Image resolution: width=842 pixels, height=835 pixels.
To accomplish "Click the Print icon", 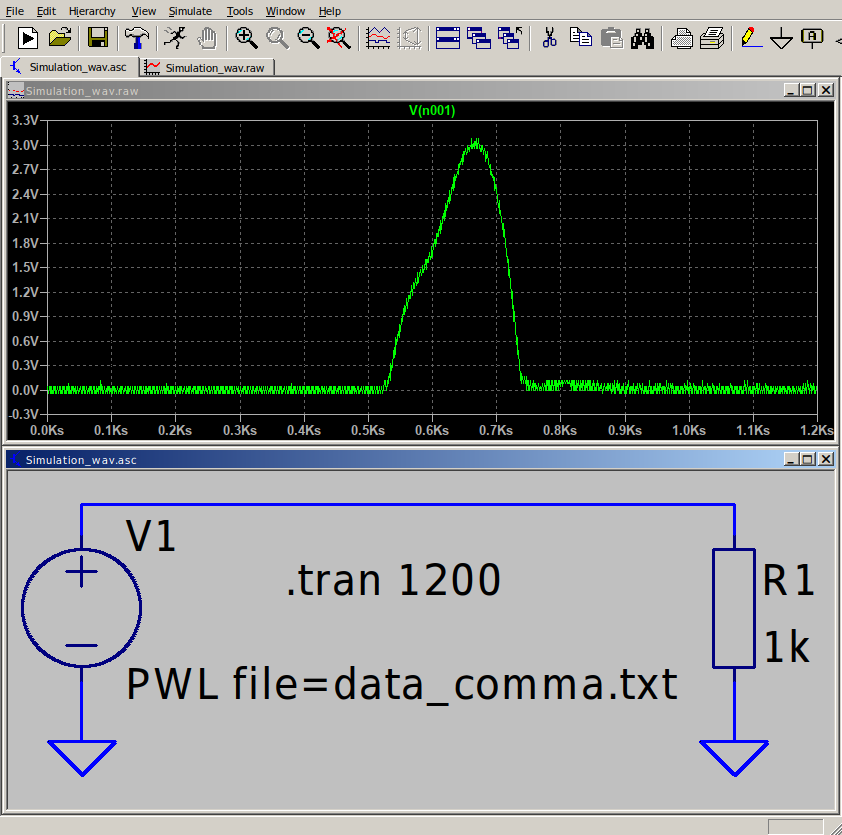I will coord(712,38).
